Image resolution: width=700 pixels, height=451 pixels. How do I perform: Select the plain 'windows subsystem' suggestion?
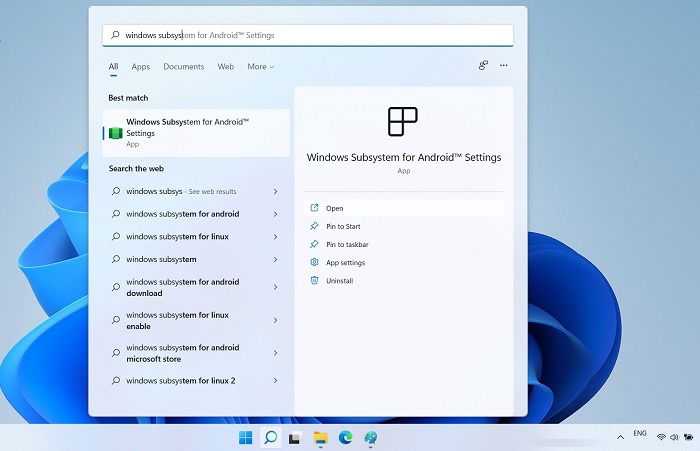click(196, 259)
